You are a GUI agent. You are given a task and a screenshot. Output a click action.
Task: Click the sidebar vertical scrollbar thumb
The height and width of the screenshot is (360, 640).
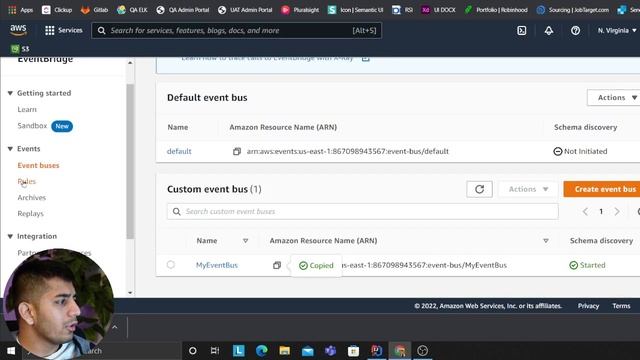[130, 161]
